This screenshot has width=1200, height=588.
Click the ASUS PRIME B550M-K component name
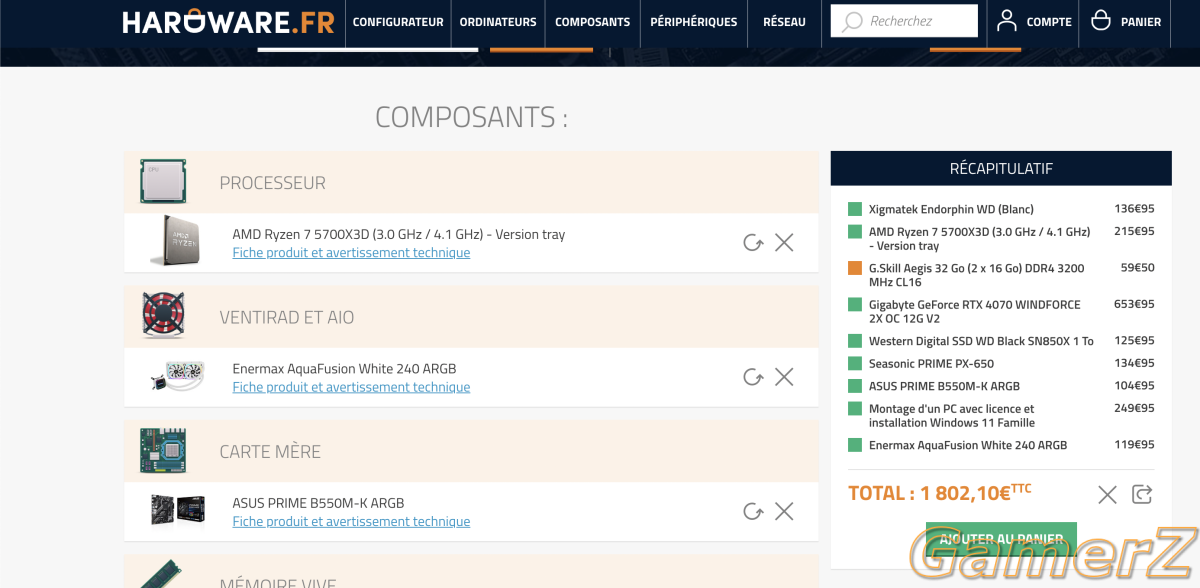click(318, 503)
